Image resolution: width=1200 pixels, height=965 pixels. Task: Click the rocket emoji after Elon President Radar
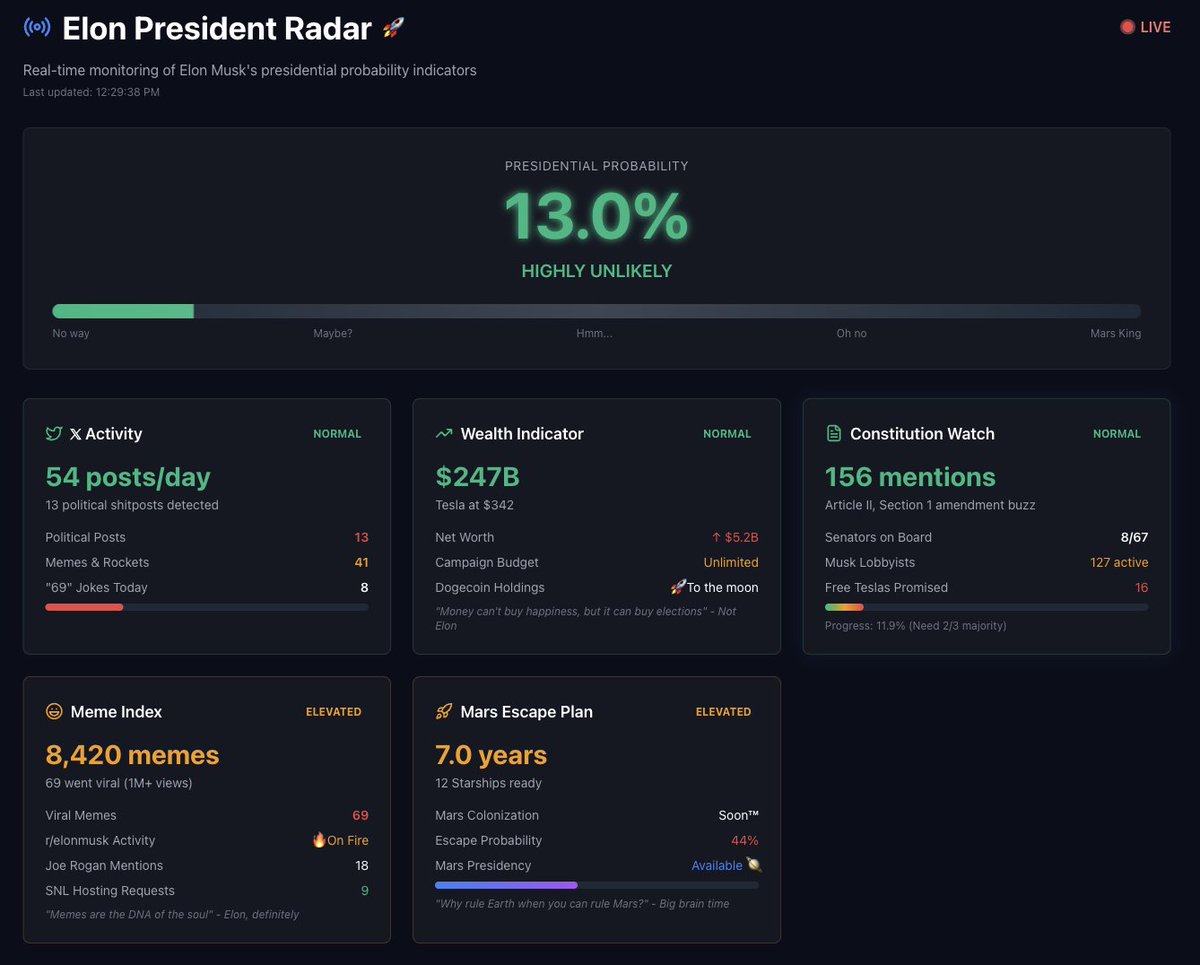tap(393, 28)
